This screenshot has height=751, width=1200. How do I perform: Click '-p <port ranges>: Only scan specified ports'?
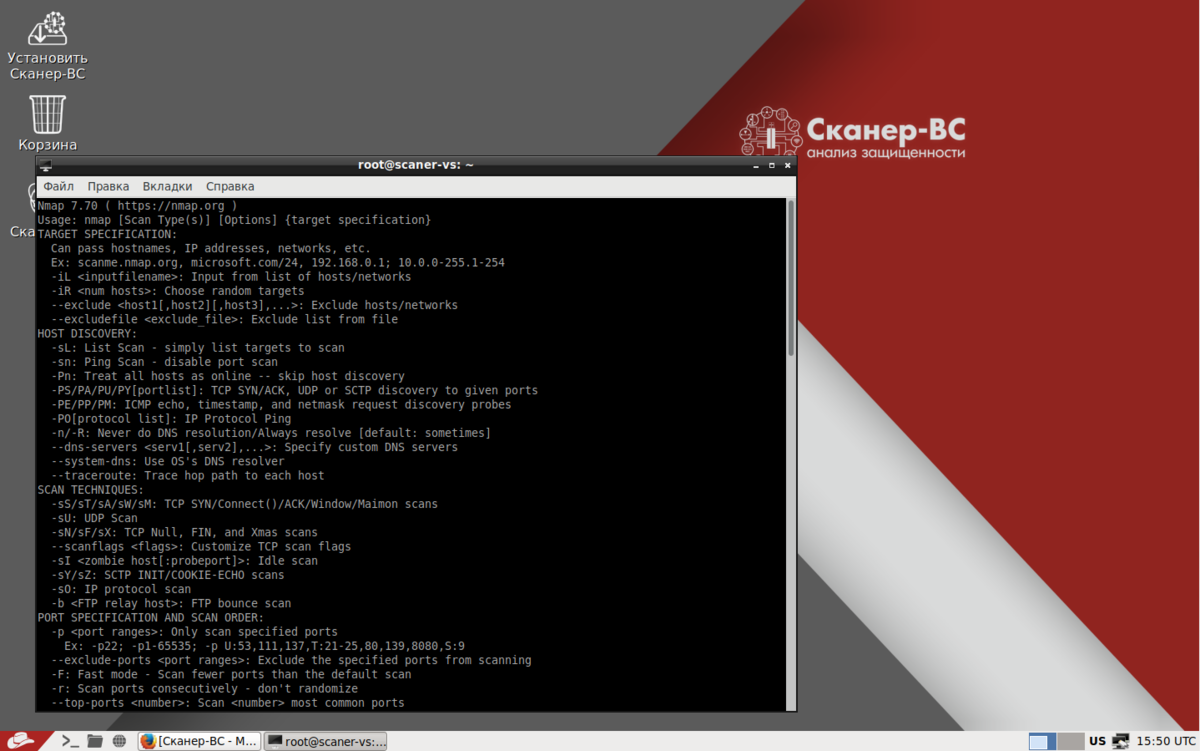point(194,632)
